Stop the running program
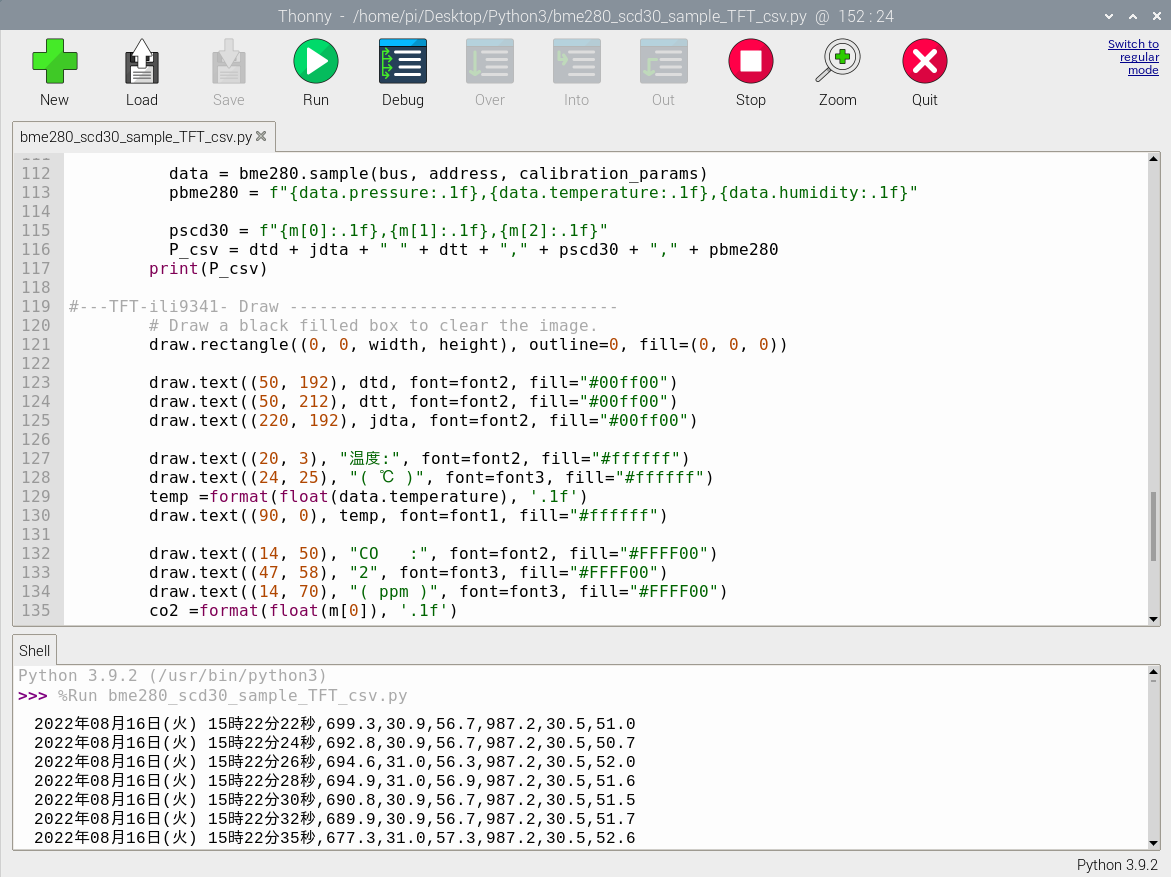 (x=750, y=61)
